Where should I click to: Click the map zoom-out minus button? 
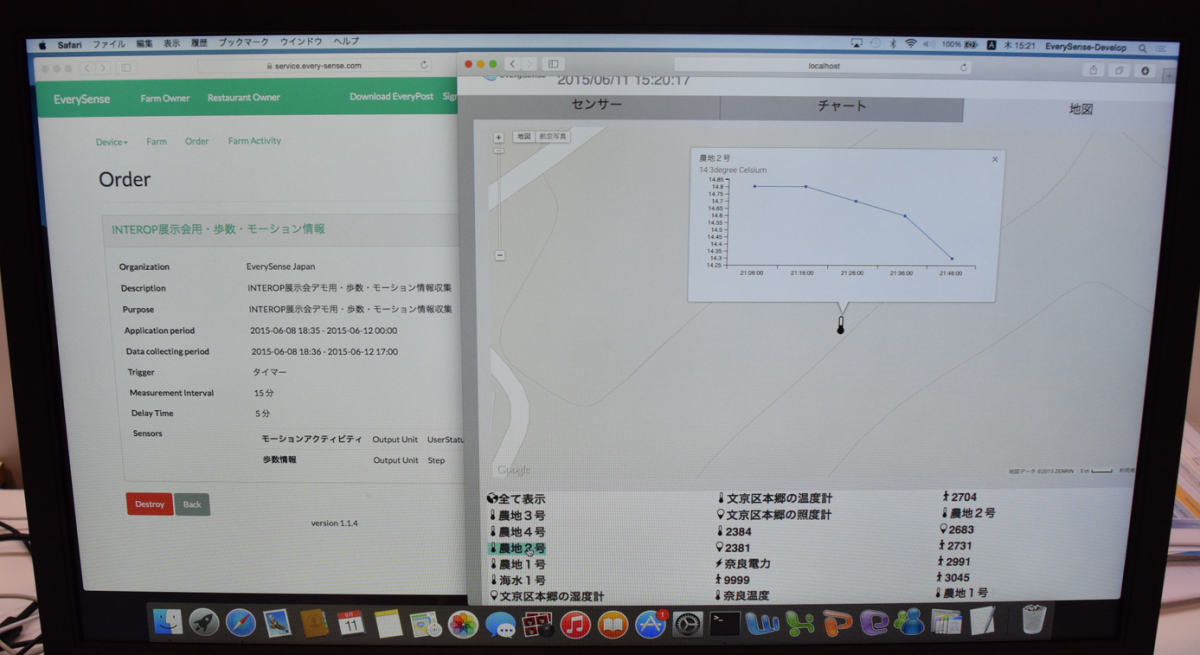pyautogui.click(x=500, y=255)
